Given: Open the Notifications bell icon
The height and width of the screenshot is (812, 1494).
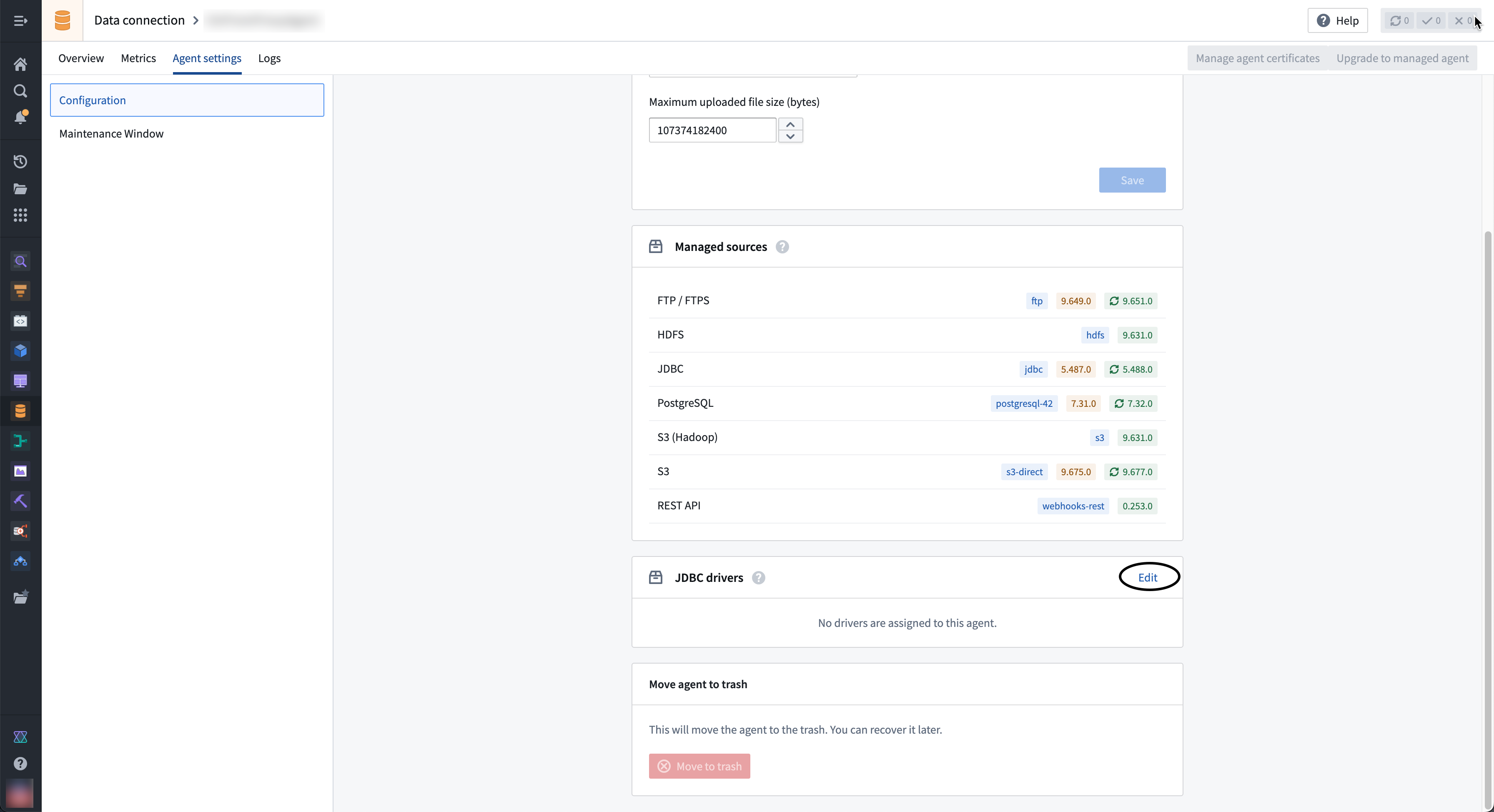Looking at the screenshot, I should pos(20,117).
